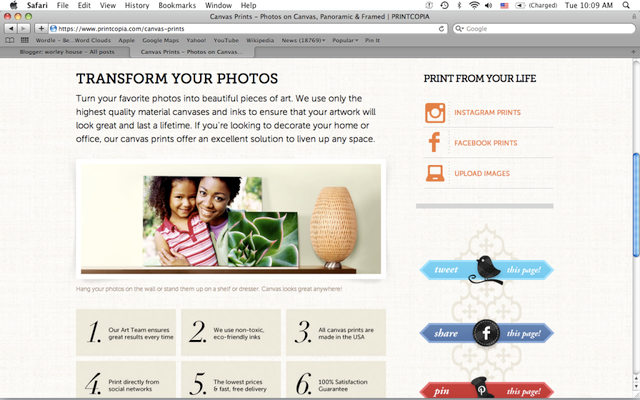This screenshot has width=640, height=400.
Task: Open the Top Sites grid icon
Action: [24, 40]
